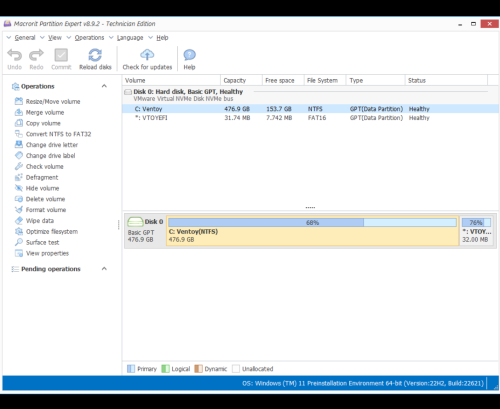Select the VTOY 32.00 MB partition block

[x=477, y=231]
